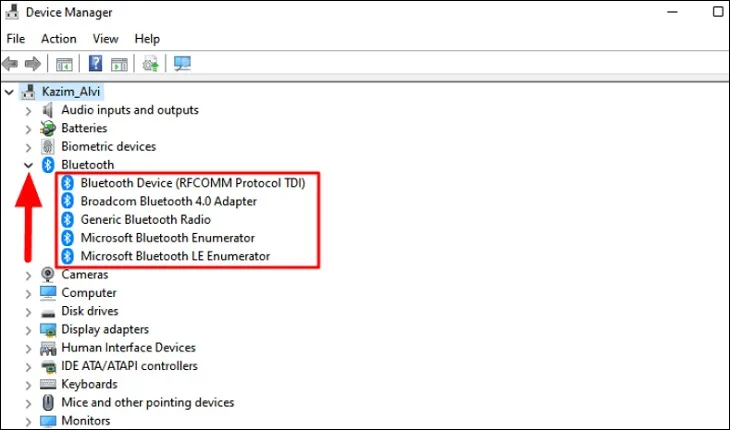Image resolution: width=730 pixels, height=431 pixels.
Task: Click the Monitors category icon
Action: click(x=48, y=421)
